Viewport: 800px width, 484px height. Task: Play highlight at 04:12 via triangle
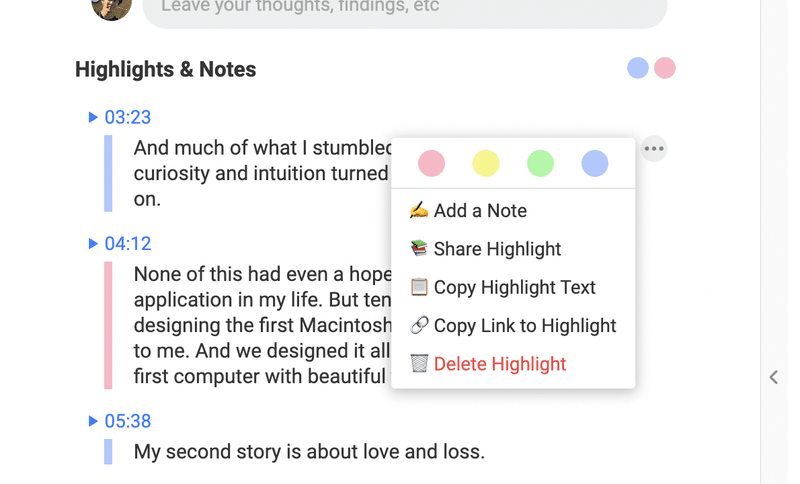click(93, 243)
